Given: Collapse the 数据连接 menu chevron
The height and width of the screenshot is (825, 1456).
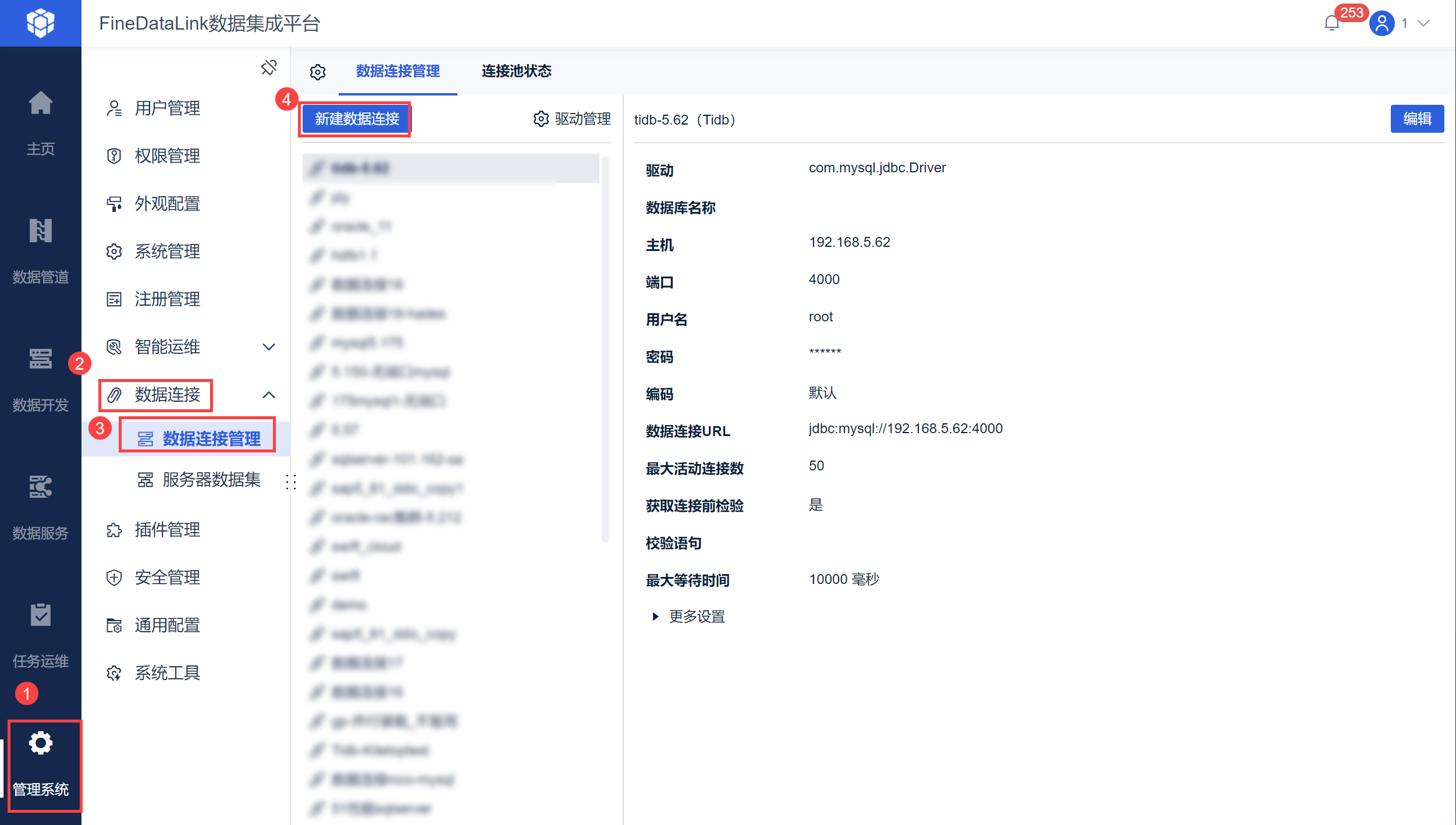Looking at the screenshot, I should [x=268, y=395].
